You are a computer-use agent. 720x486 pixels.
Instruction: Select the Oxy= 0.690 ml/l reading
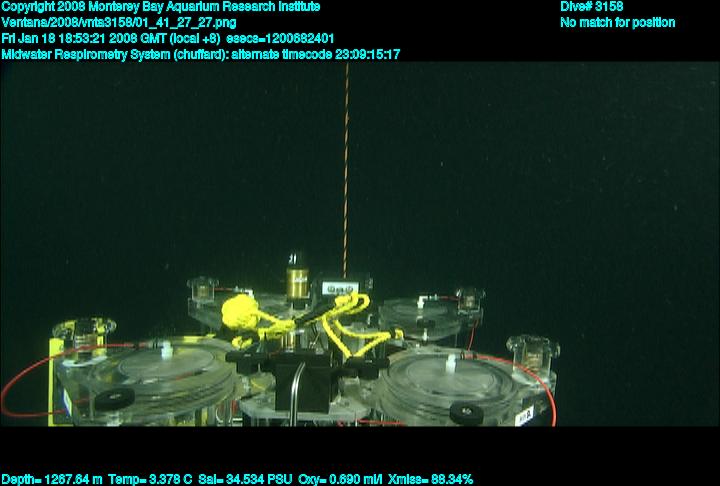click(340, 479)
